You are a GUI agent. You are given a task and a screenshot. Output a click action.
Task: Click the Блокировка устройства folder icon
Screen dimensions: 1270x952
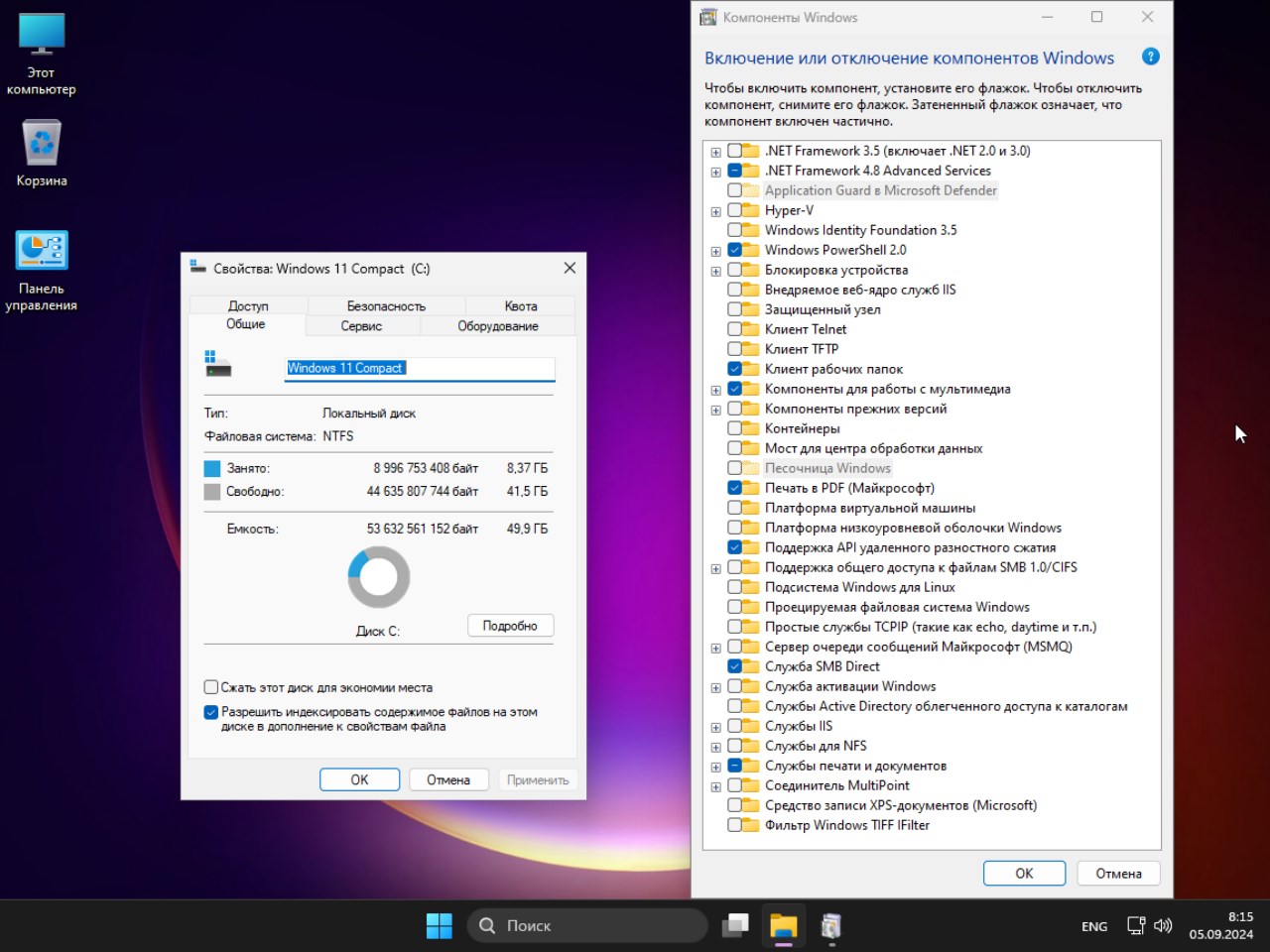(x=751, y=270)
